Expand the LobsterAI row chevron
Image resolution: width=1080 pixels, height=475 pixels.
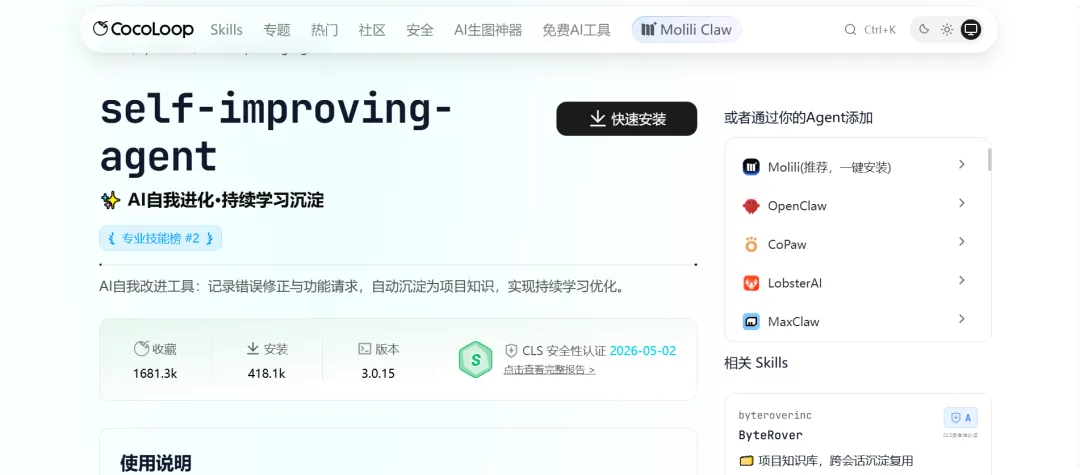coord(962,280)
